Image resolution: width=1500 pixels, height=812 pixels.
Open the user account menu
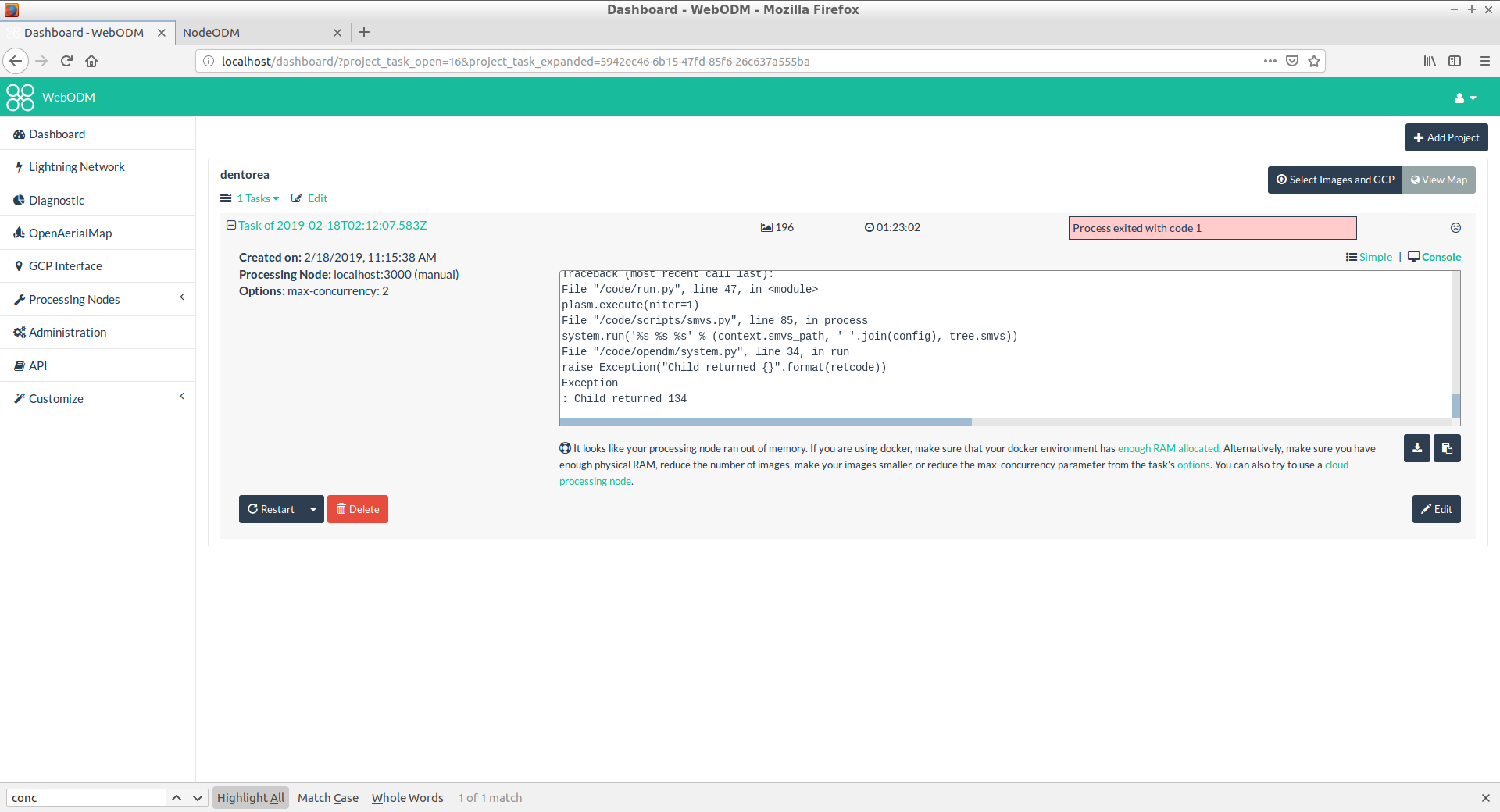click(1464, 97)
